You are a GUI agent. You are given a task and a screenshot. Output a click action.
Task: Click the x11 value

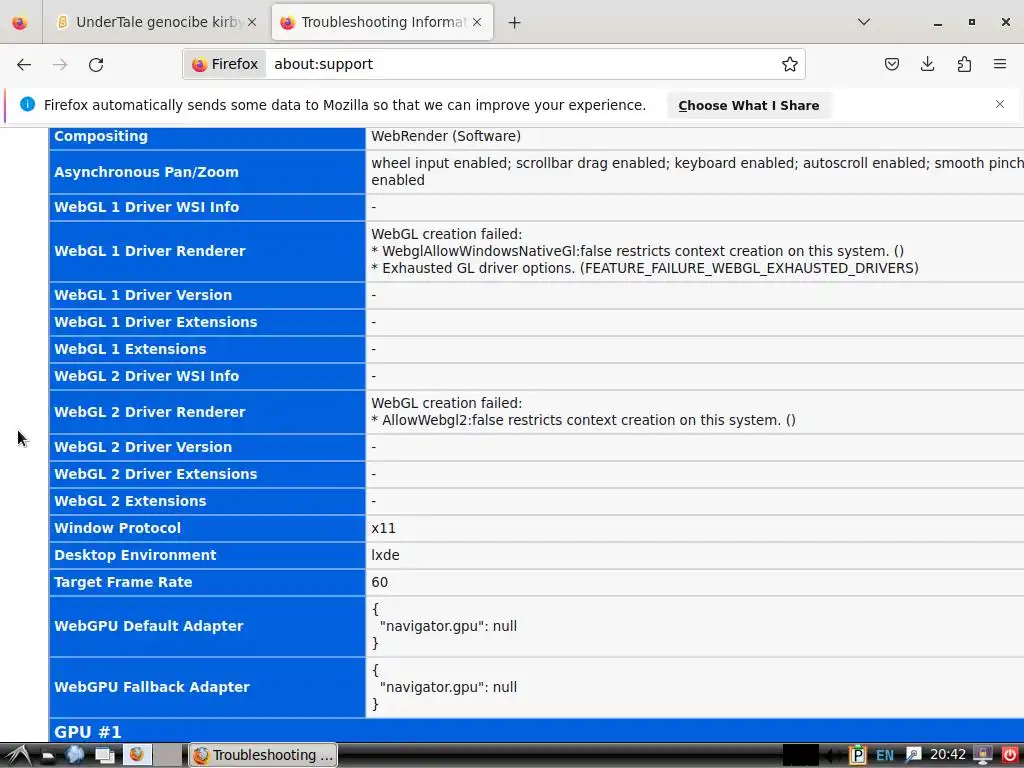pyautogui.click(x=383, y=528)
